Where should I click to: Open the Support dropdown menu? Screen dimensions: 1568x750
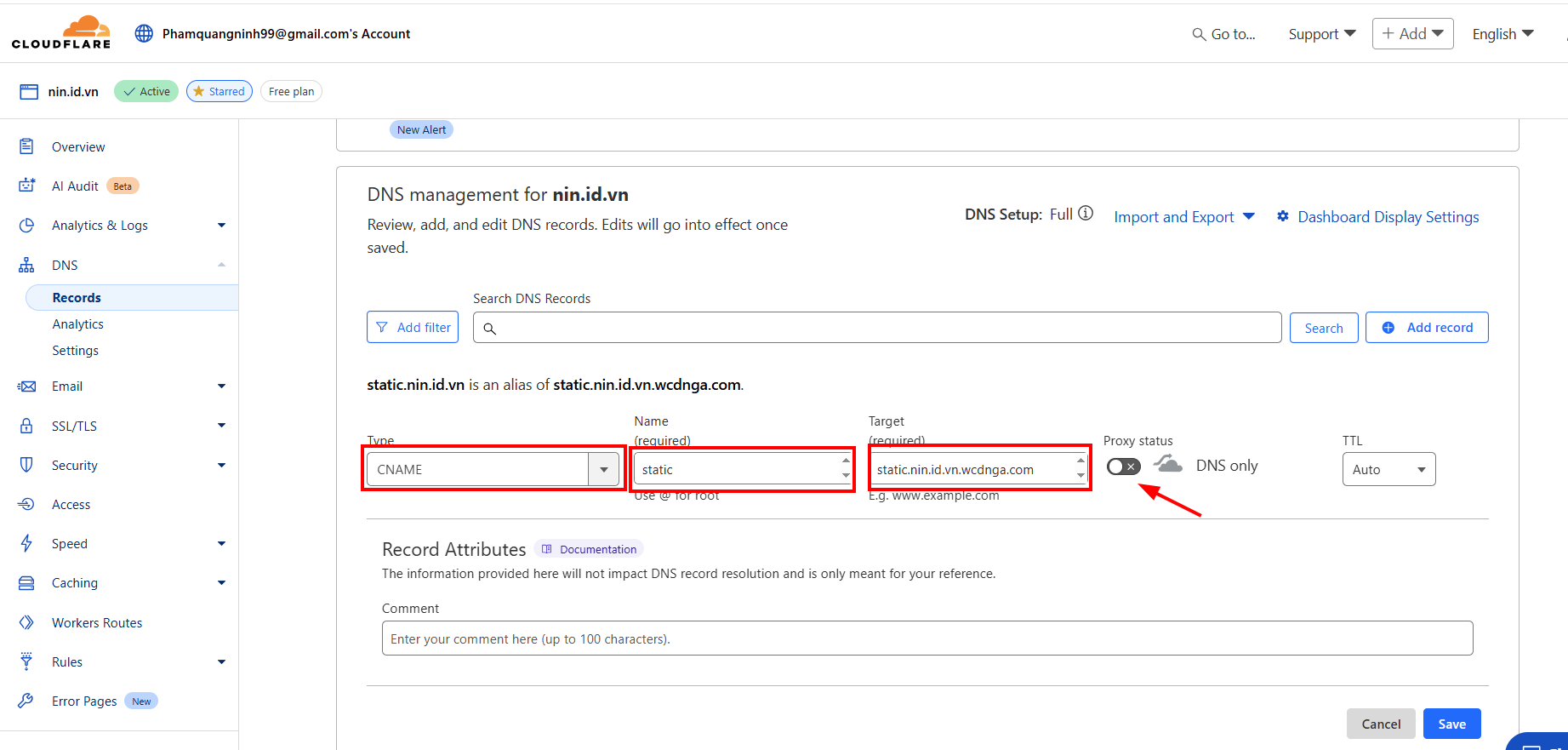1322,34
